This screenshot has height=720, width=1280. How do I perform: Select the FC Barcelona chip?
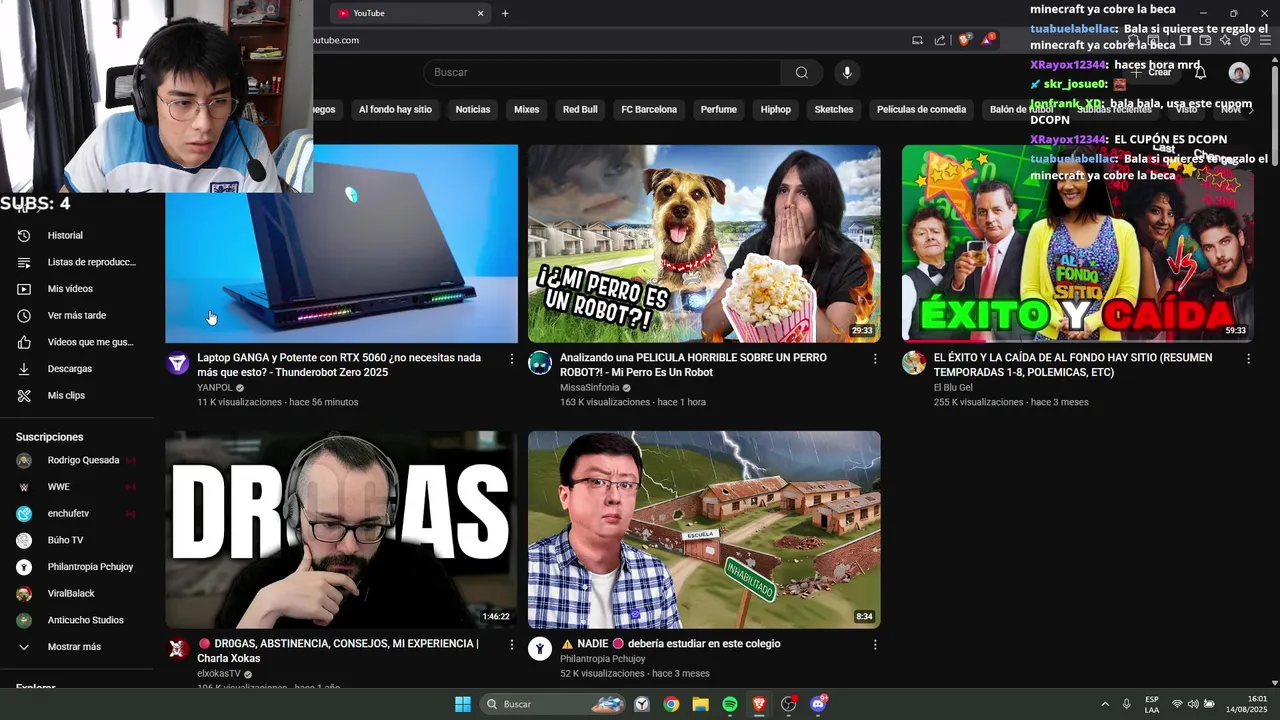649,110
